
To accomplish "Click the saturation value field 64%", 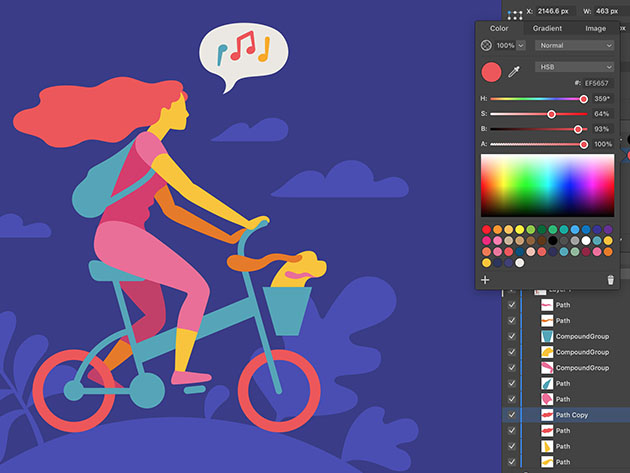I will (602, 114).
